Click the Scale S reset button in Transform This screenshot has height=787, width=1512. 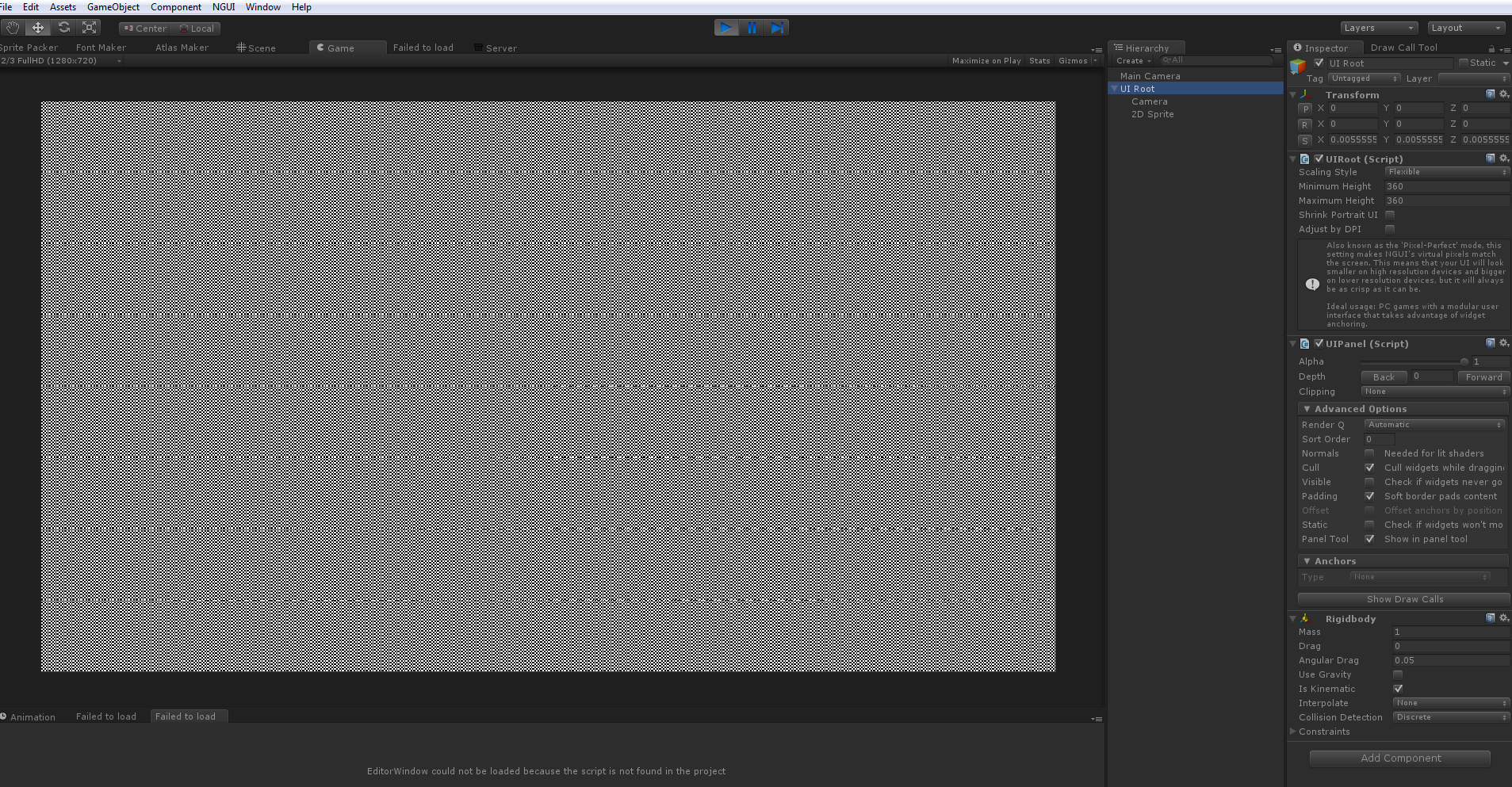1305,140
